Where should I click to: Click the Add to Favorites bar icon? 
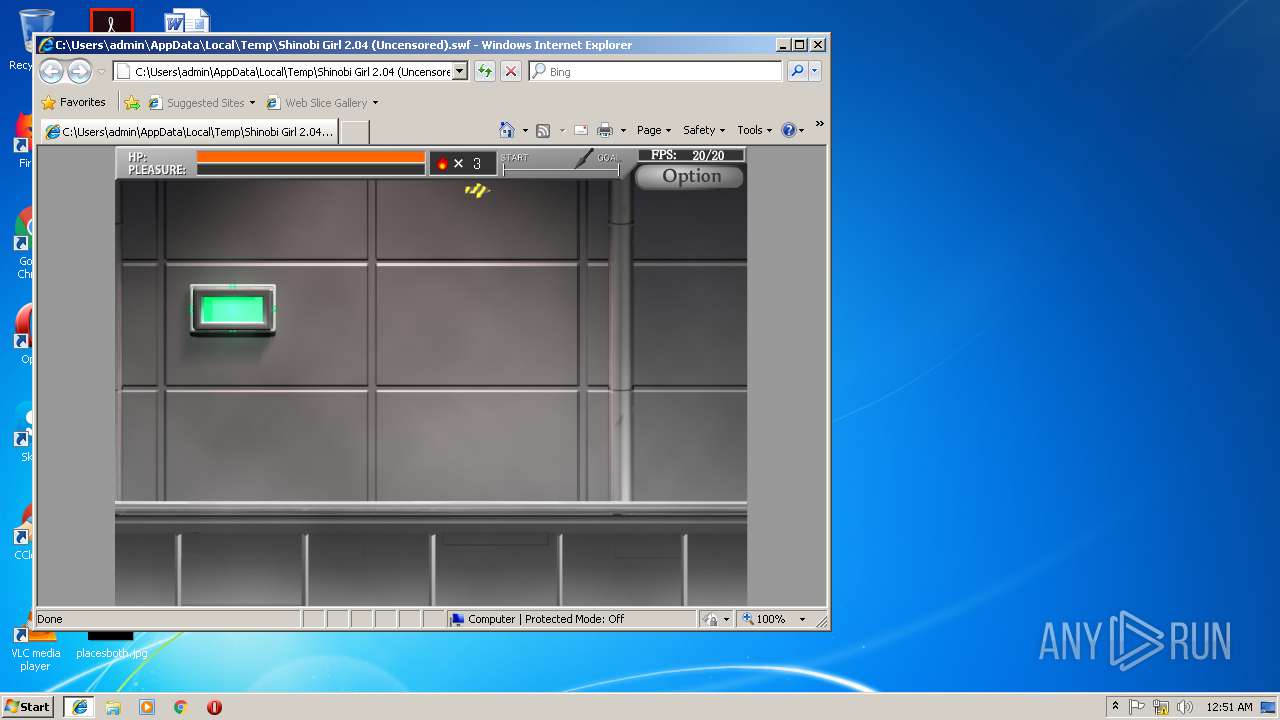coord(132,102)
